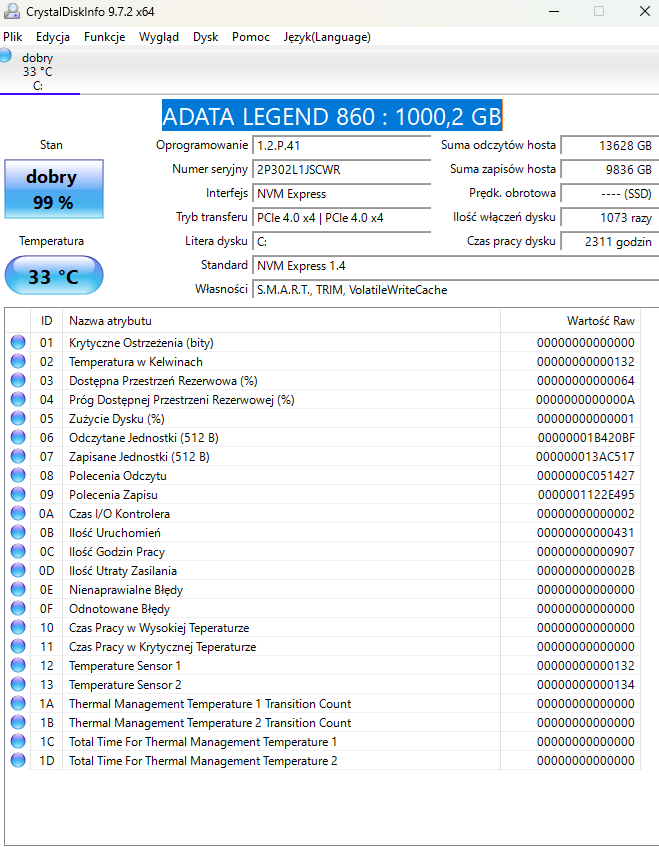Viewport: 659px width, 847px height.
Task: Open the Pomoc menu
Action: click(251, 37)
